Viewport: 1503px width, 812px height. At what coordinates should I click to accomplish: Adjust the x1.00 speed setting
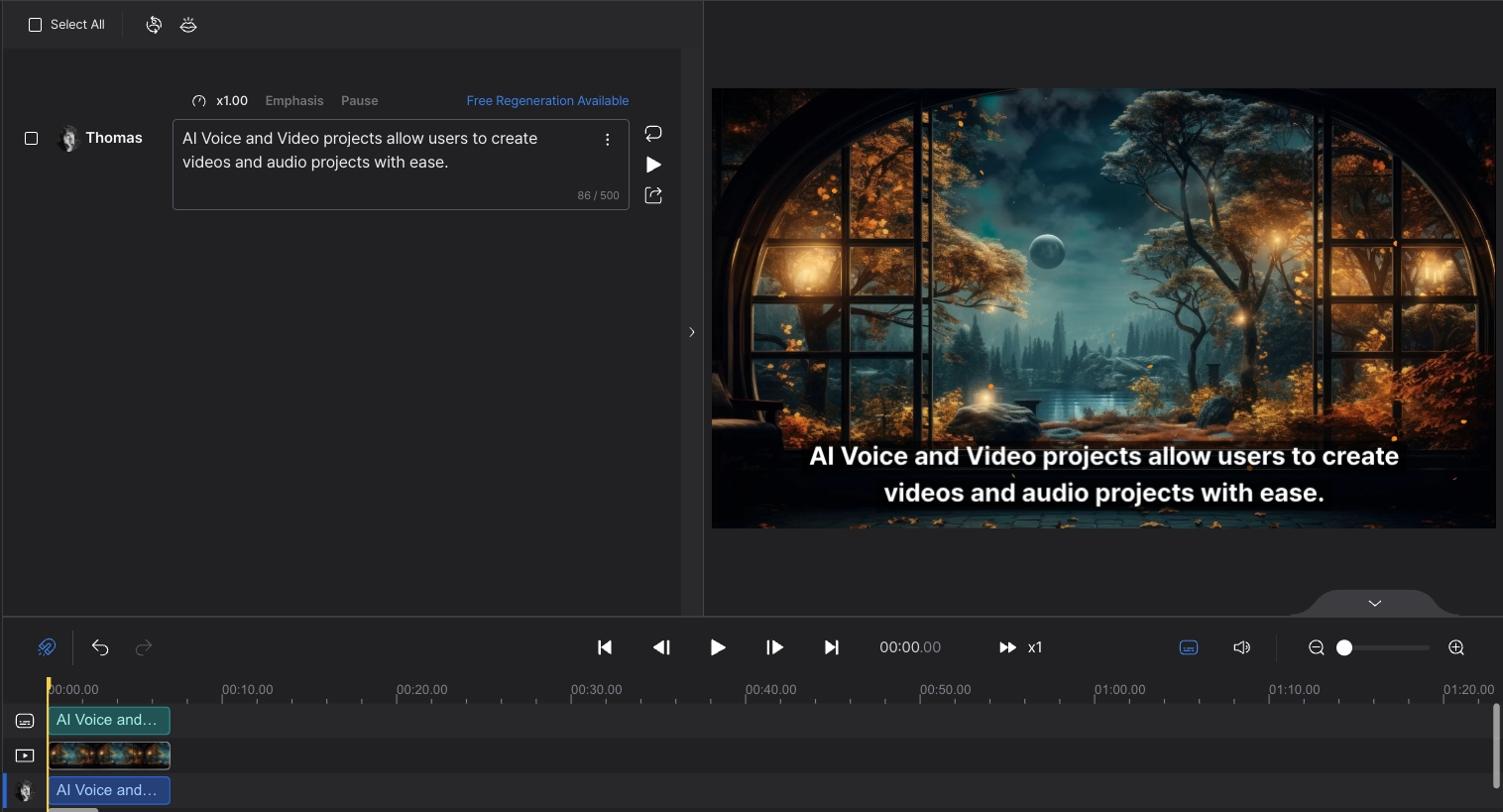click(x=220, y=101)
